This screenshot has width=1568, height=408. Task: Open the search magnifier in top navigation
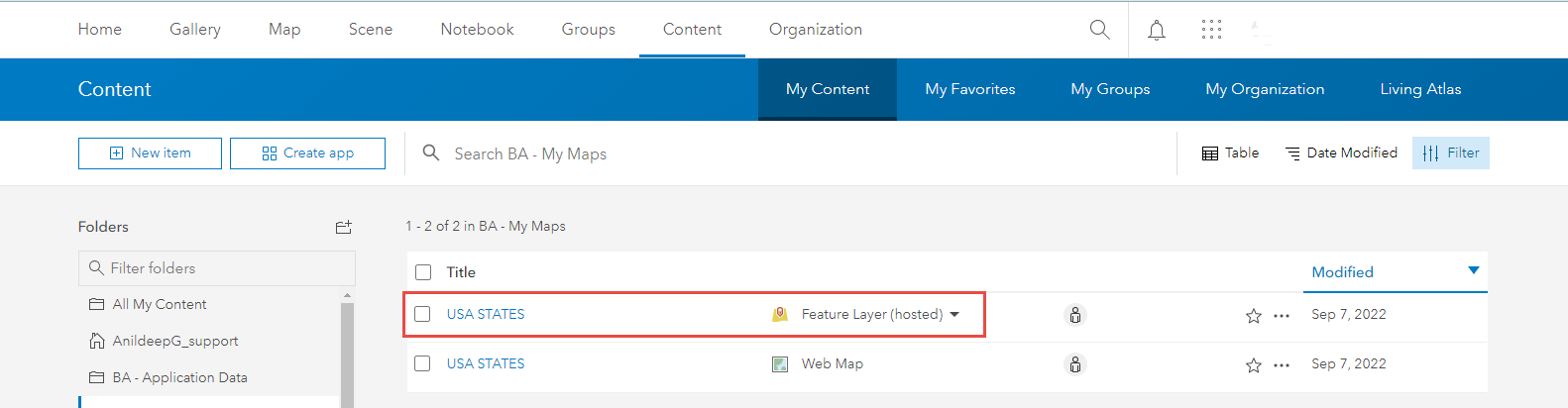(1099, 30)
